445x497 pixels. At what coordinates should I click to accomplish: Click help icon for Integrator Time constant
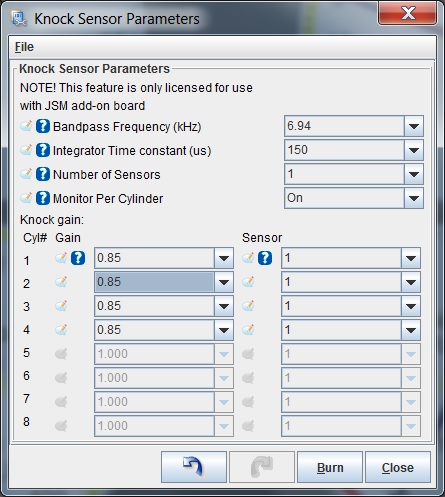point(43,150)
